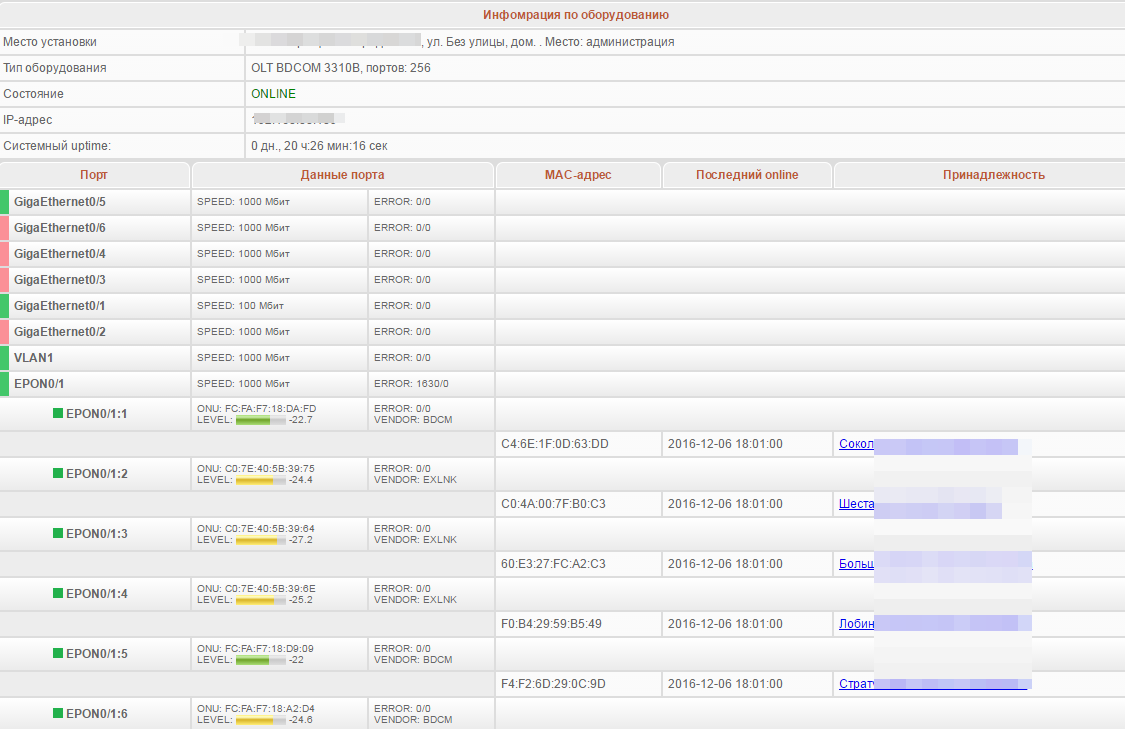Click the Информация по оборудованию heading
The width and height of the screenshot is (1125, 729).
coord(575,14)
